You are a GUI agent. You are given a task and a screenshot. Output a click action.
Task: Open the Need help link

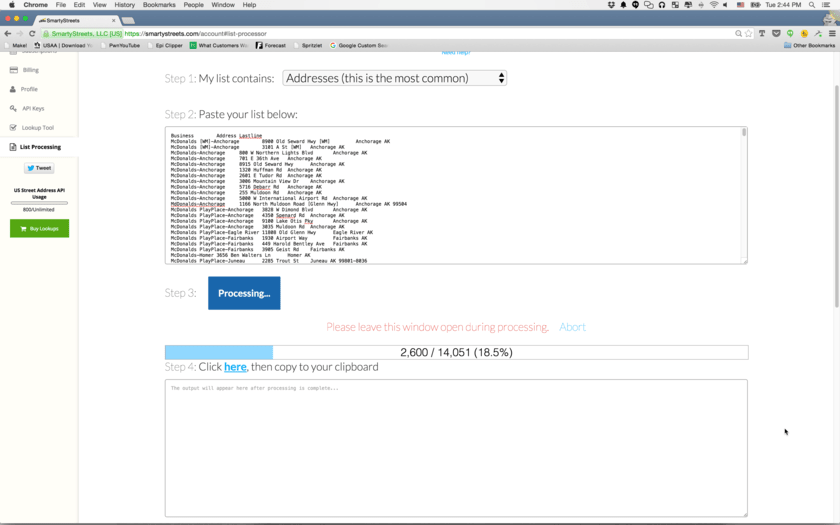pyautogui.click(x=456, y=52)
